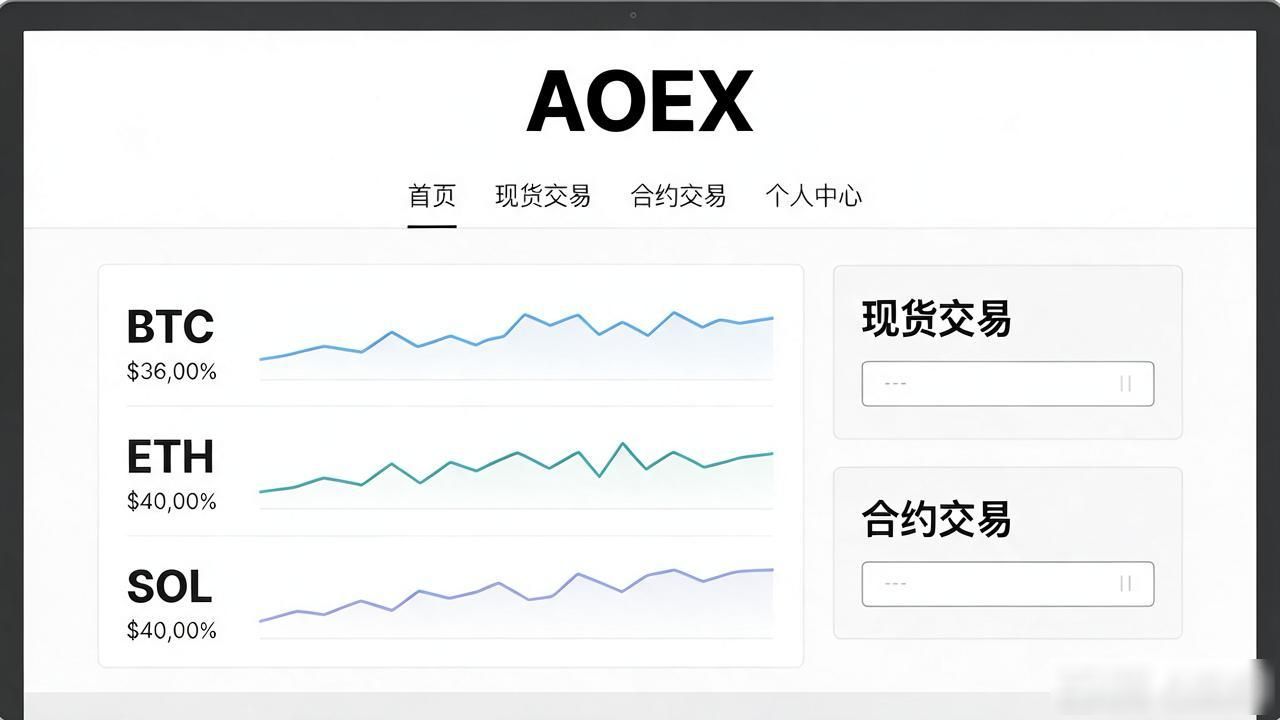Click the price under ETH
The image size is (1280, 720).
coord(172,501)
